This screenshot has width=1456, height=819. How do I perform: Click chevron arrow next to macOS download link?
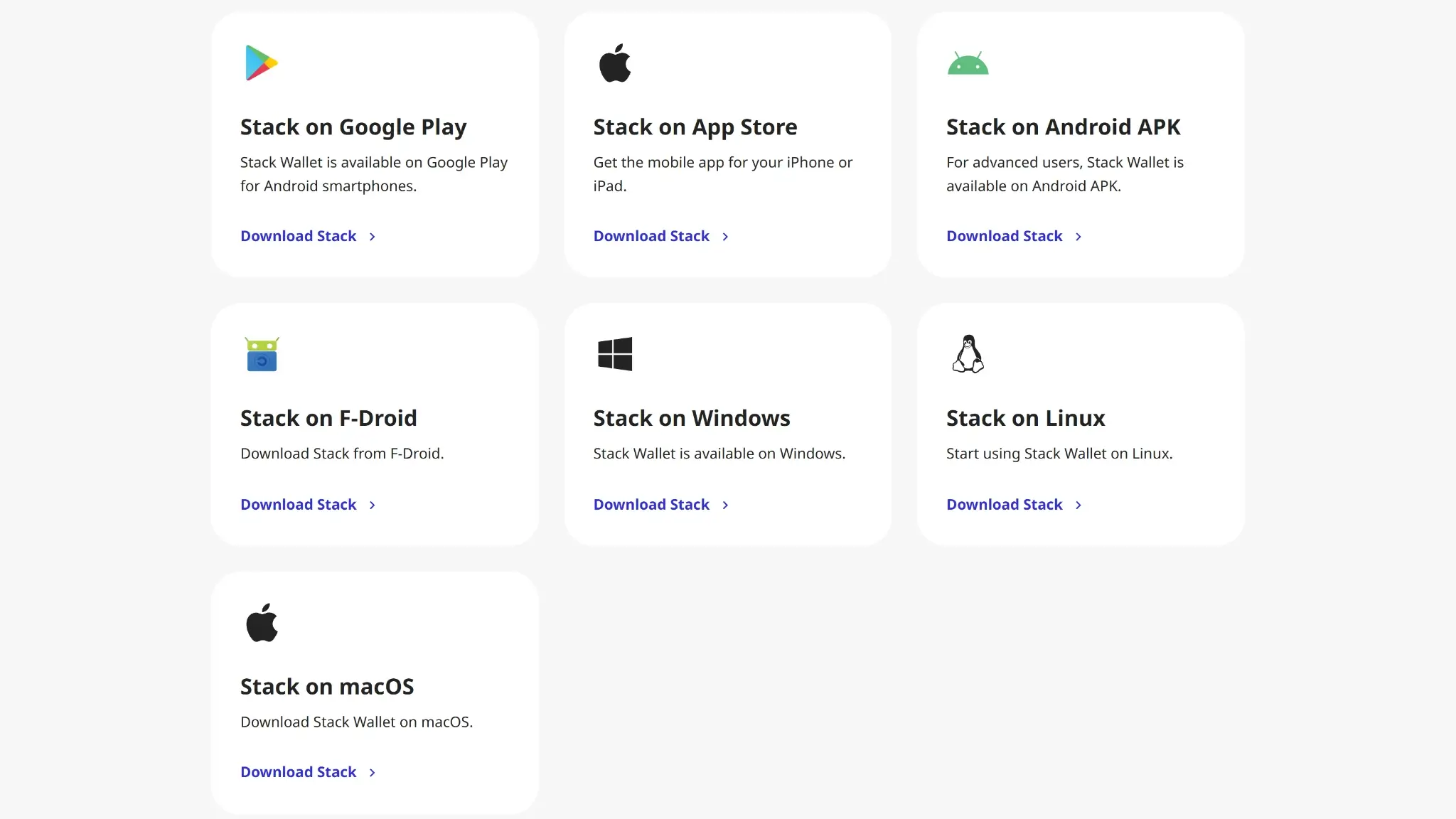pos(372,773)
